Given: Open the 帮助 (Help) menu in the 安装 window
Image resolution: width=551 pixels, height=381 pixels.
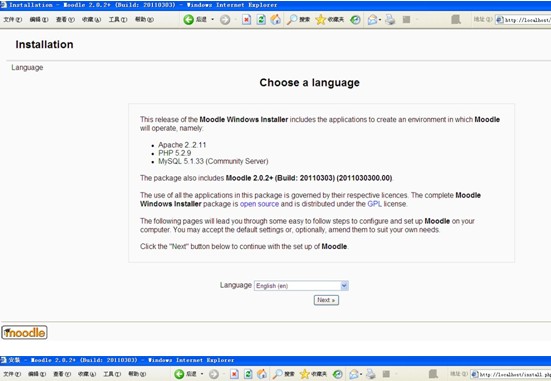Looking at the screenshot, I should pyautogui.click(x=137, y=374).
